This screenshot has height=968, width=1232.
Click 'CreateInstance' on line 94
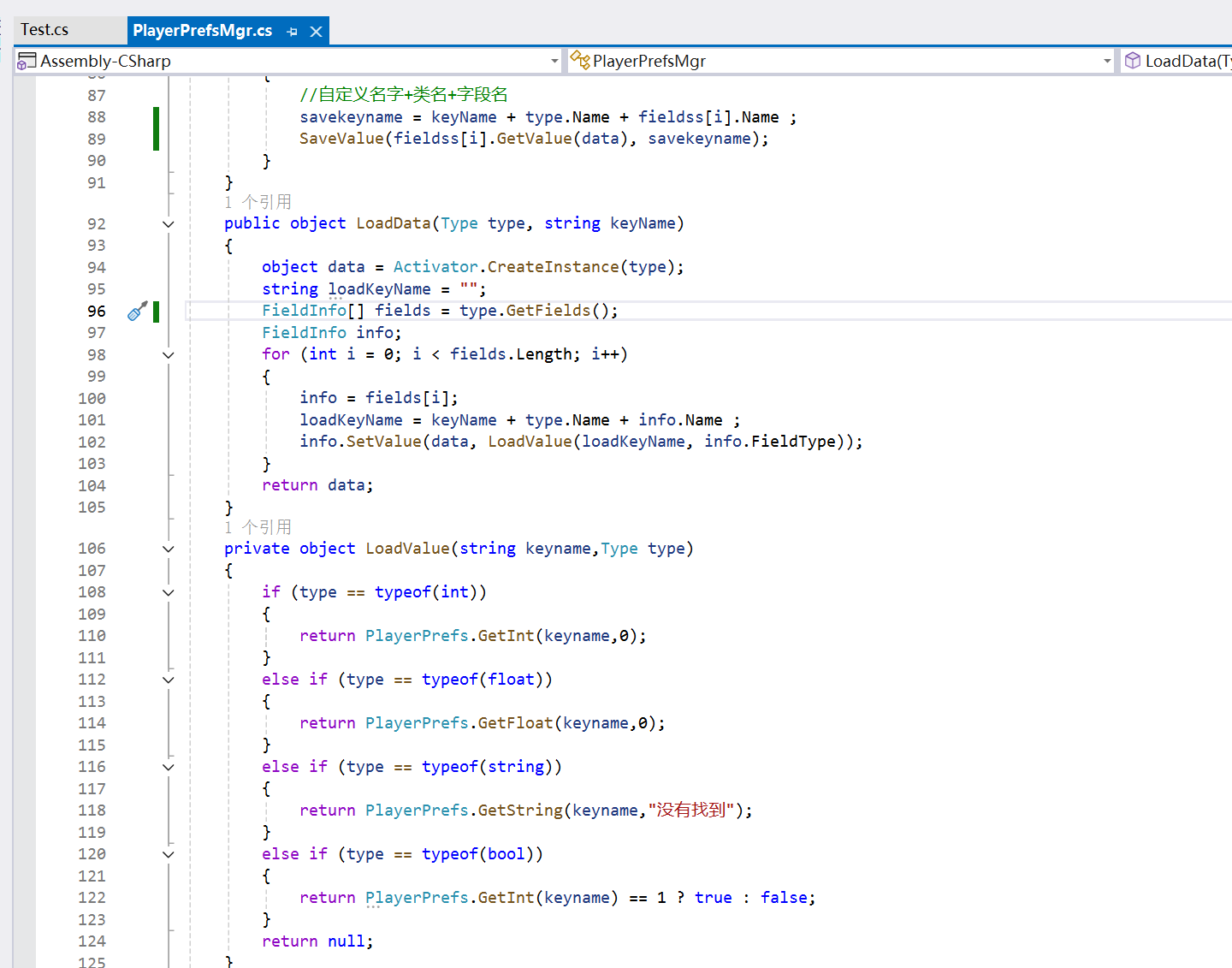(x=553, y=267)
